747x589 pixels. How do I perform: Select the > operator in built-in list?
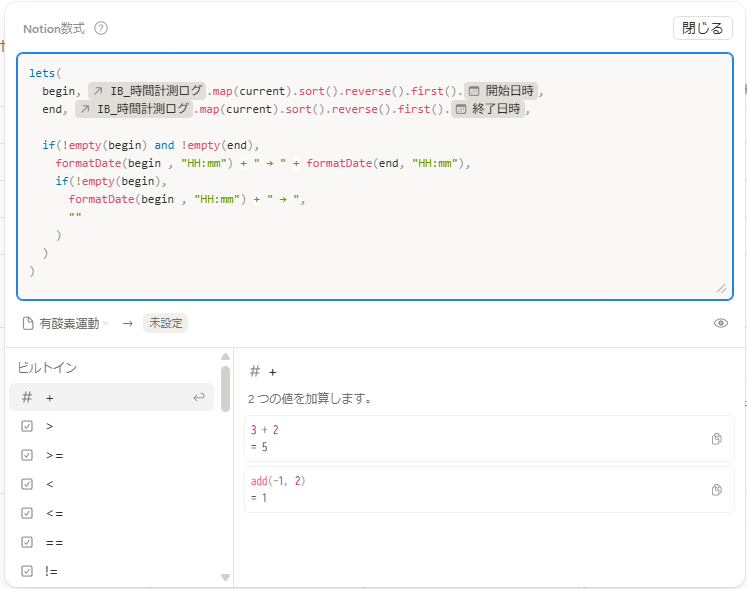111,426
